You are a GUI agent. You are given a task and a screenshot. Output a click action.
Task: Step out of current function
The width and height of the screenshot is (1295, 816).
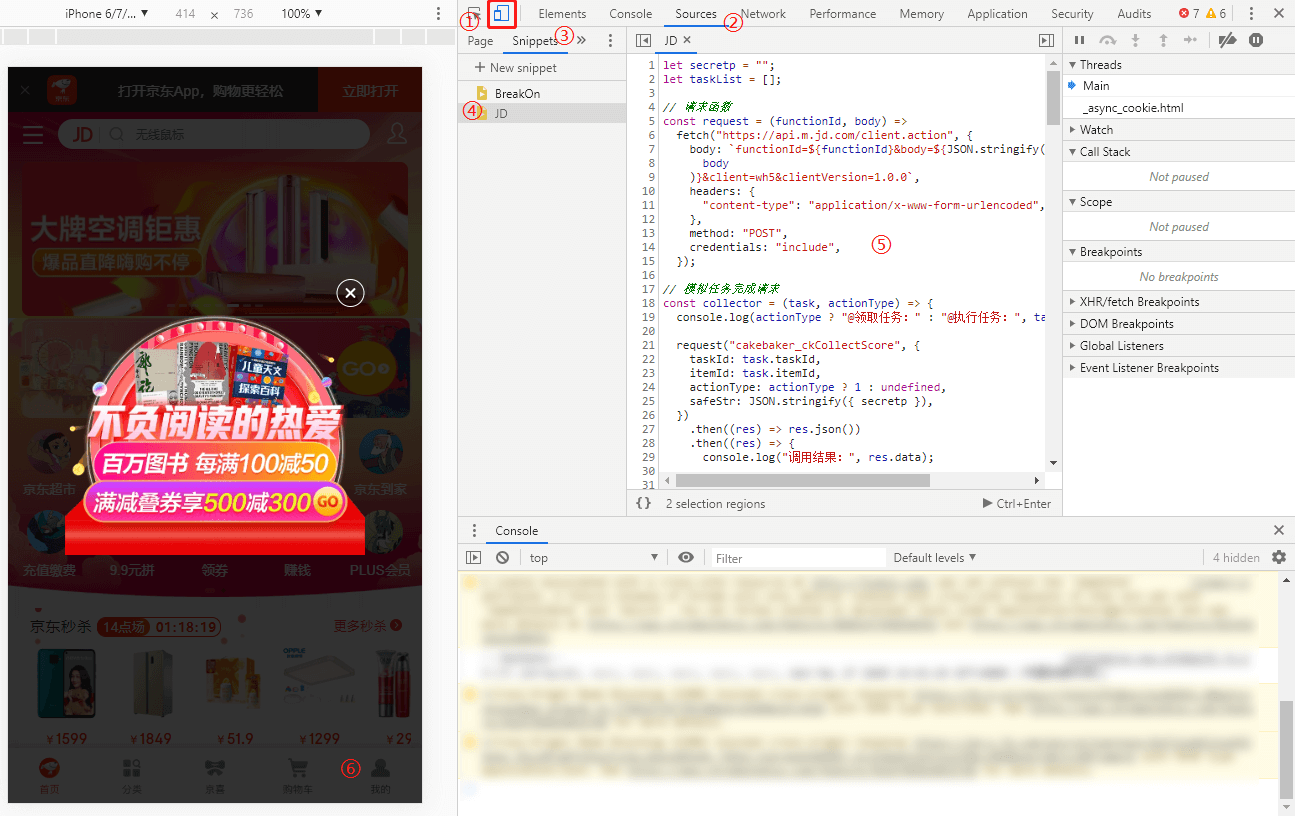point(1163,40)
